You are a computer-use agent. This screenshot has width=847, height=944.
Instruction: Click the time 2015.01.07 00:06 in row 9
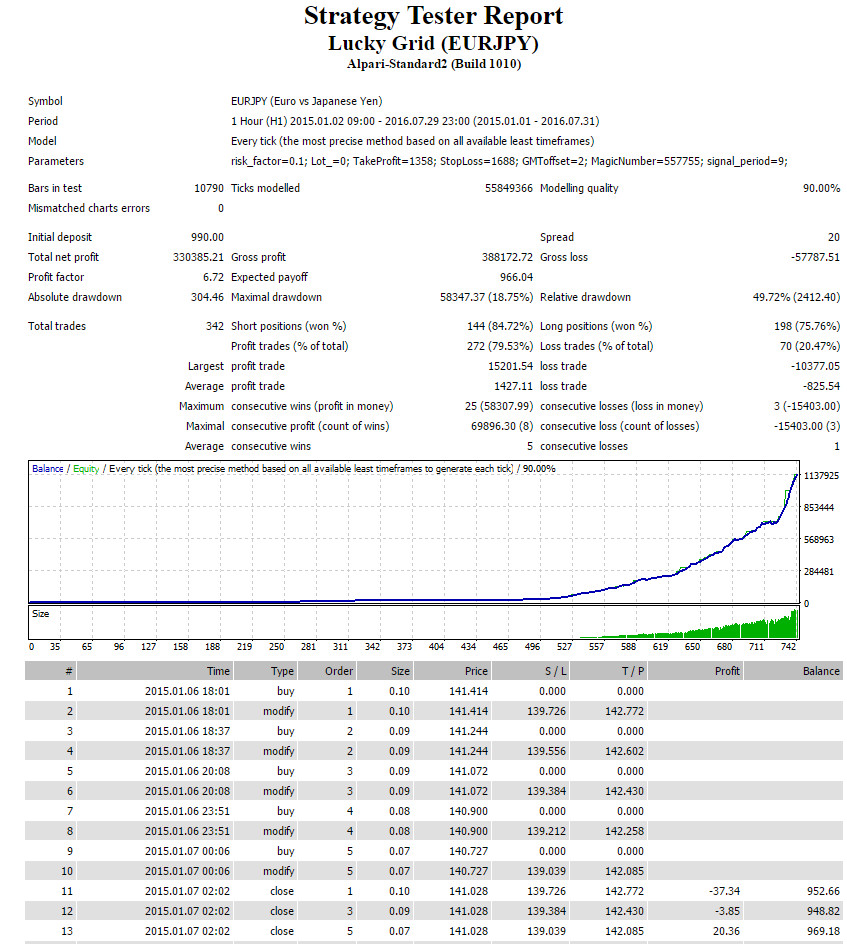click(187, 851)
